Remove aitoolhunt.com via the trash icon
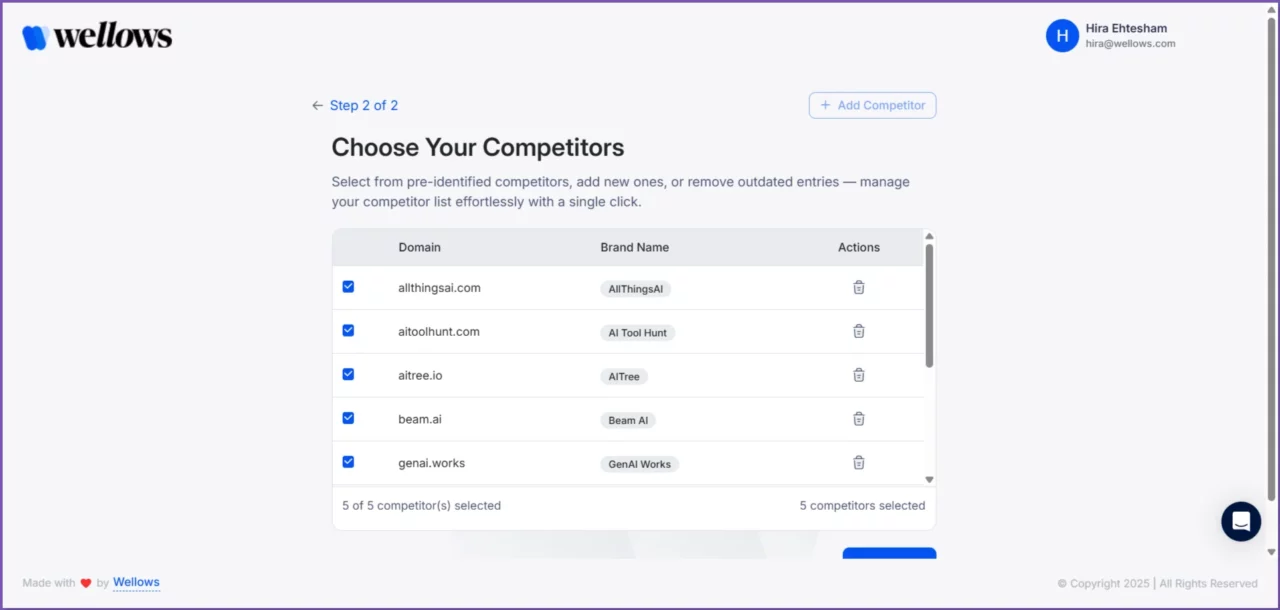 tap(858, 331)
